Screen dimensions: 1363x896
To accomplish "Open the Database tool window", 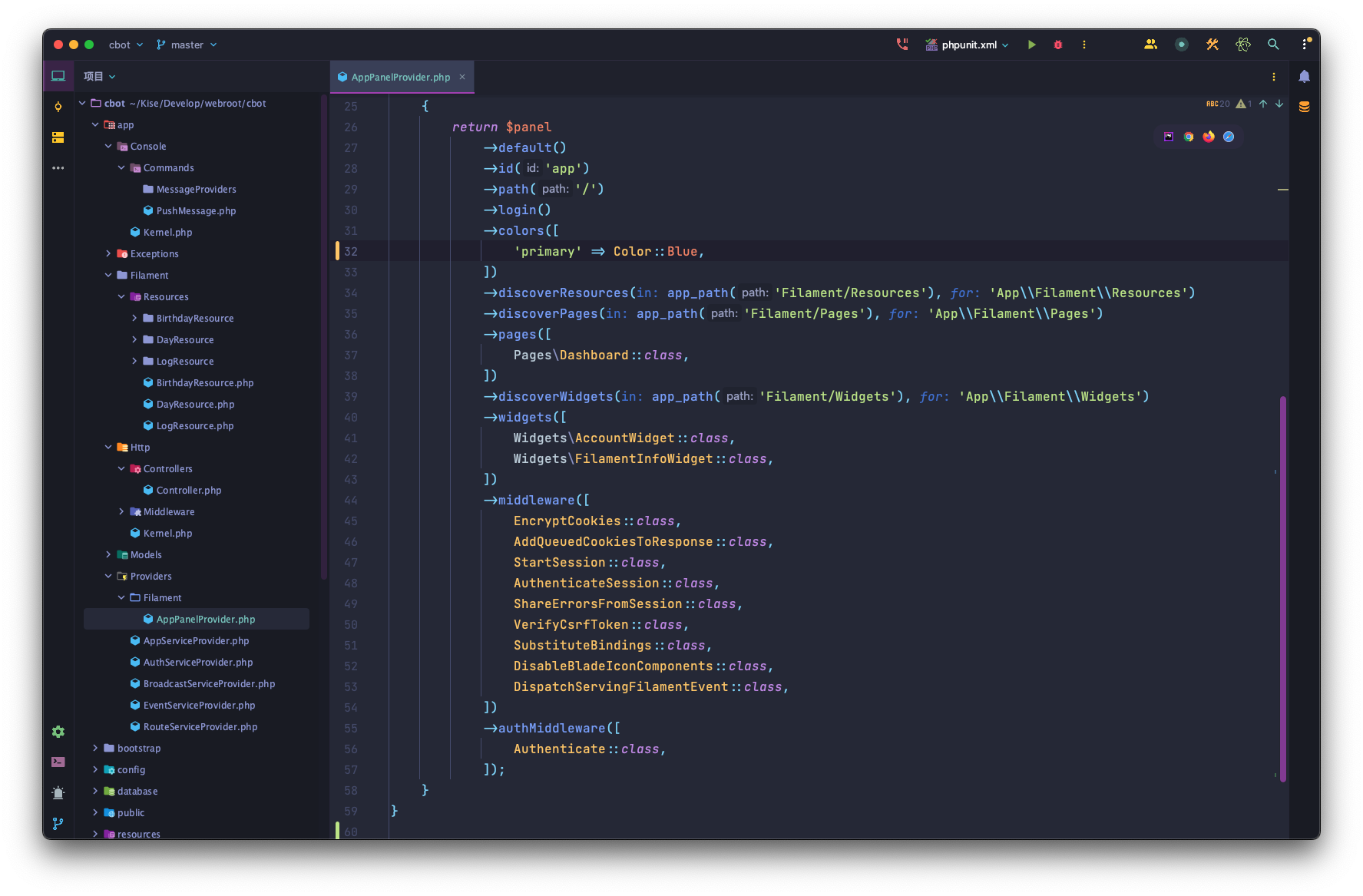I will coord(1304,107).
